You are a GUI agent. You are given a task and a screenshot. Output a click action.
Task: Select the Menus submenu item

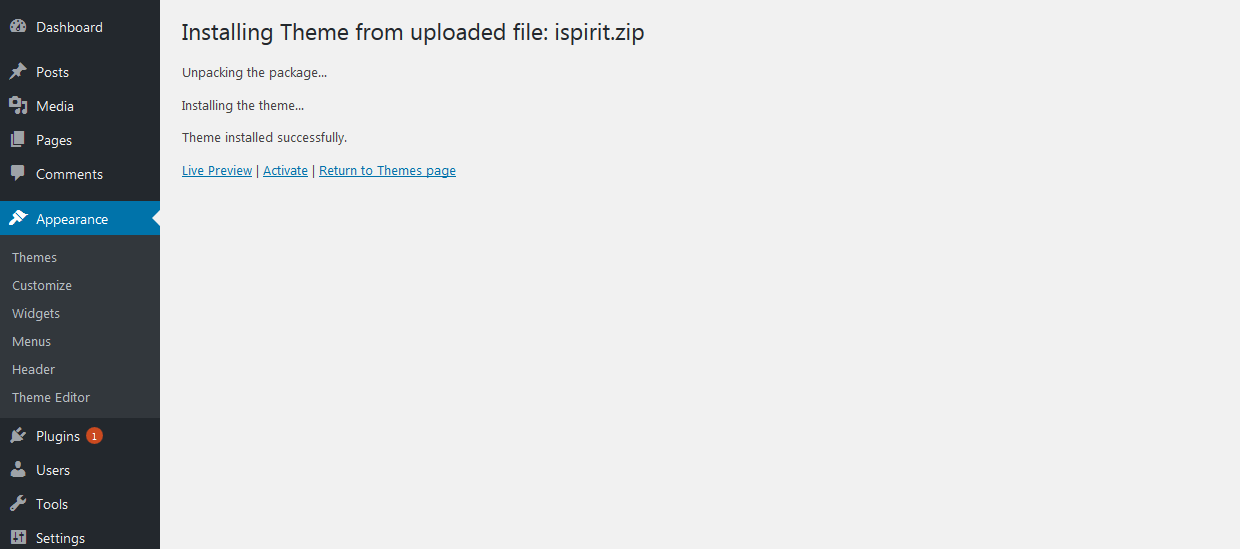coord(32,341)
